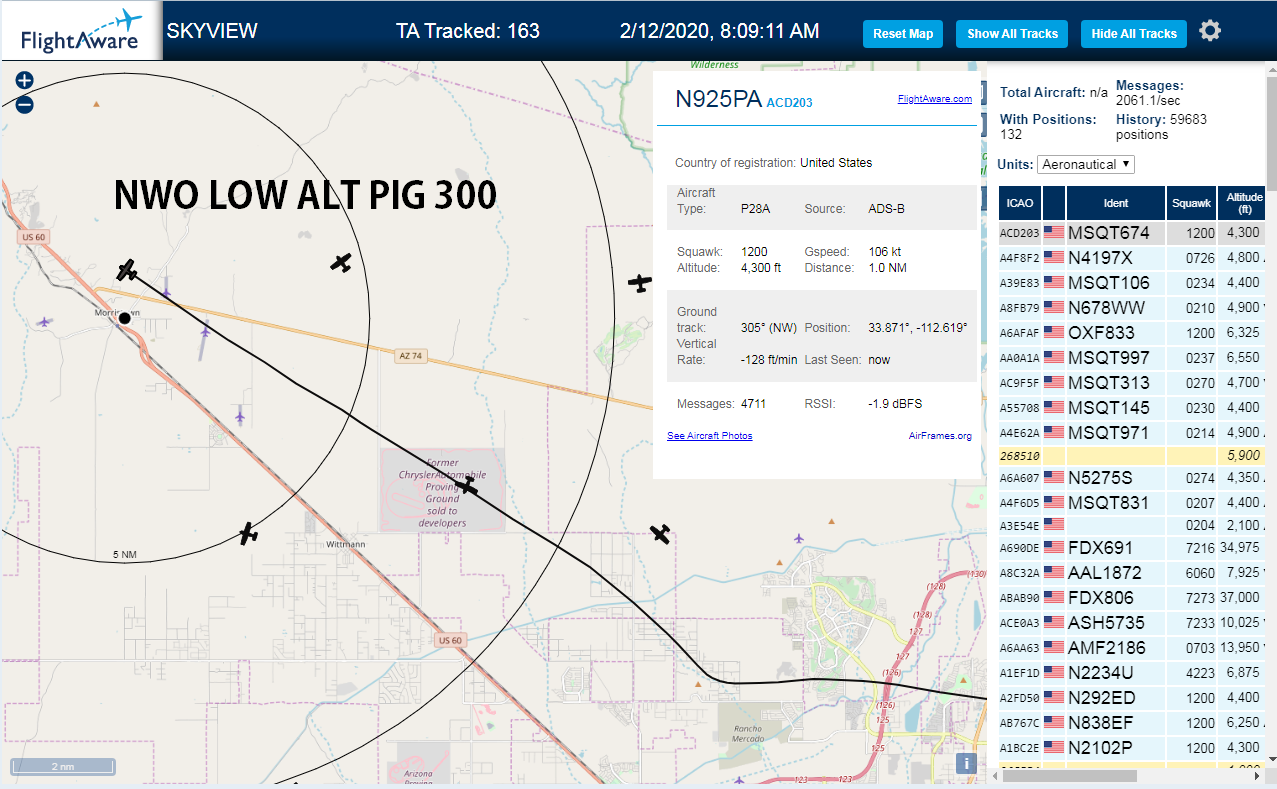The image size is (1277, 789).
Task: Open the FlightAware.com link
Action: tap(934, 99)
